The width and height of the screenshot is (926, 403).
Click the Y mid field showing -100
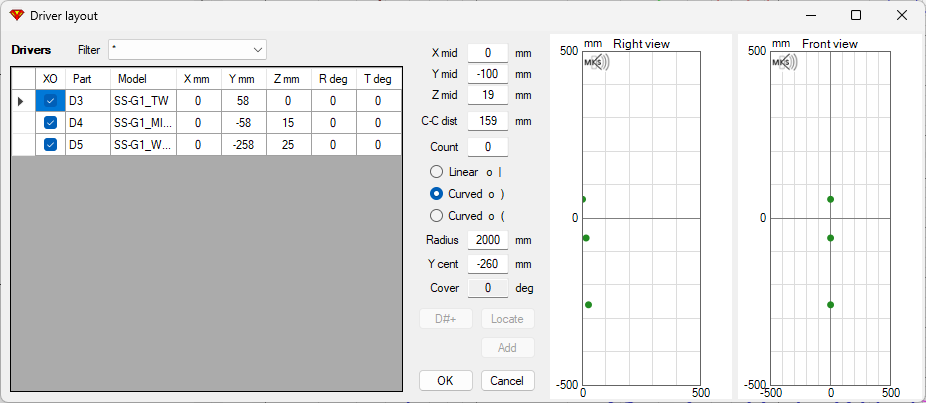488,74
